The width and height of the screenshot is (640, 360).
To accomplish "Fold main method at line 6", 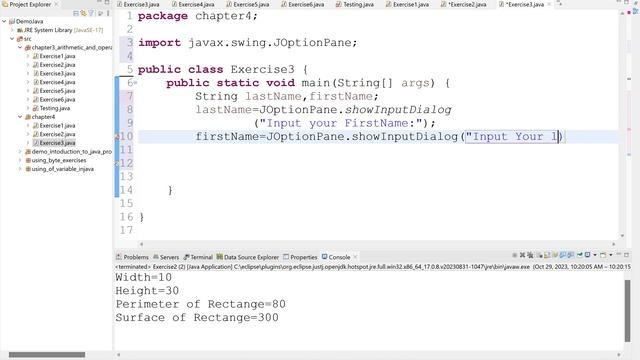I will pyautogui.click(x=136, y=83).
